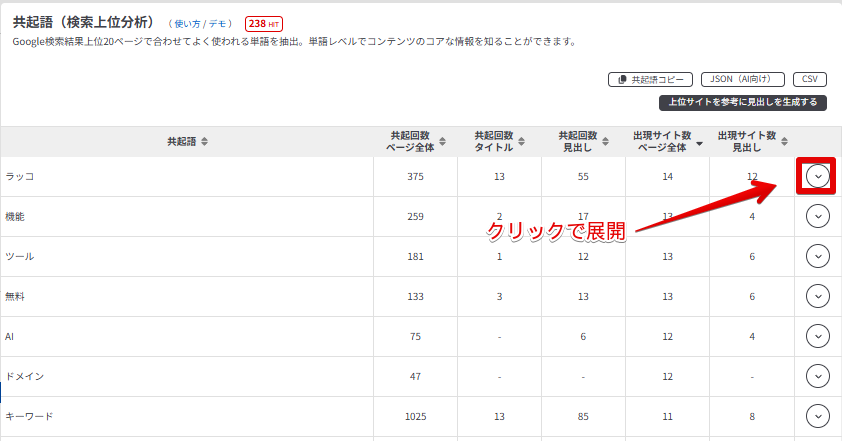This screenshot has width=842, height=441.
Task: Expand the 機能 row chevron
Action: tap(818, 216)
